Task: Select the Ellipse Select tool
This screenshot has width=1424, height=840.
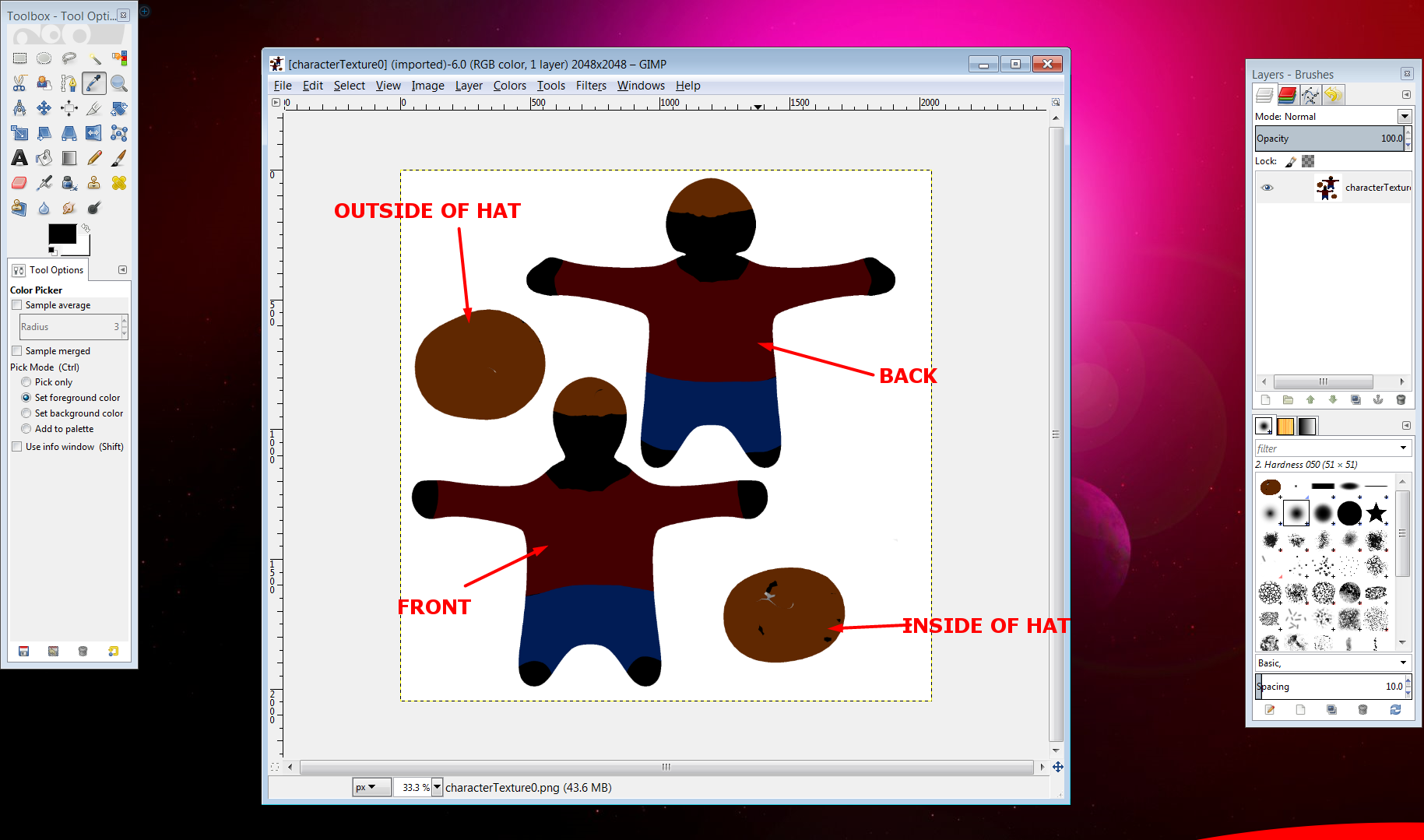Action: pyautogui.click(x=44, y=58)
